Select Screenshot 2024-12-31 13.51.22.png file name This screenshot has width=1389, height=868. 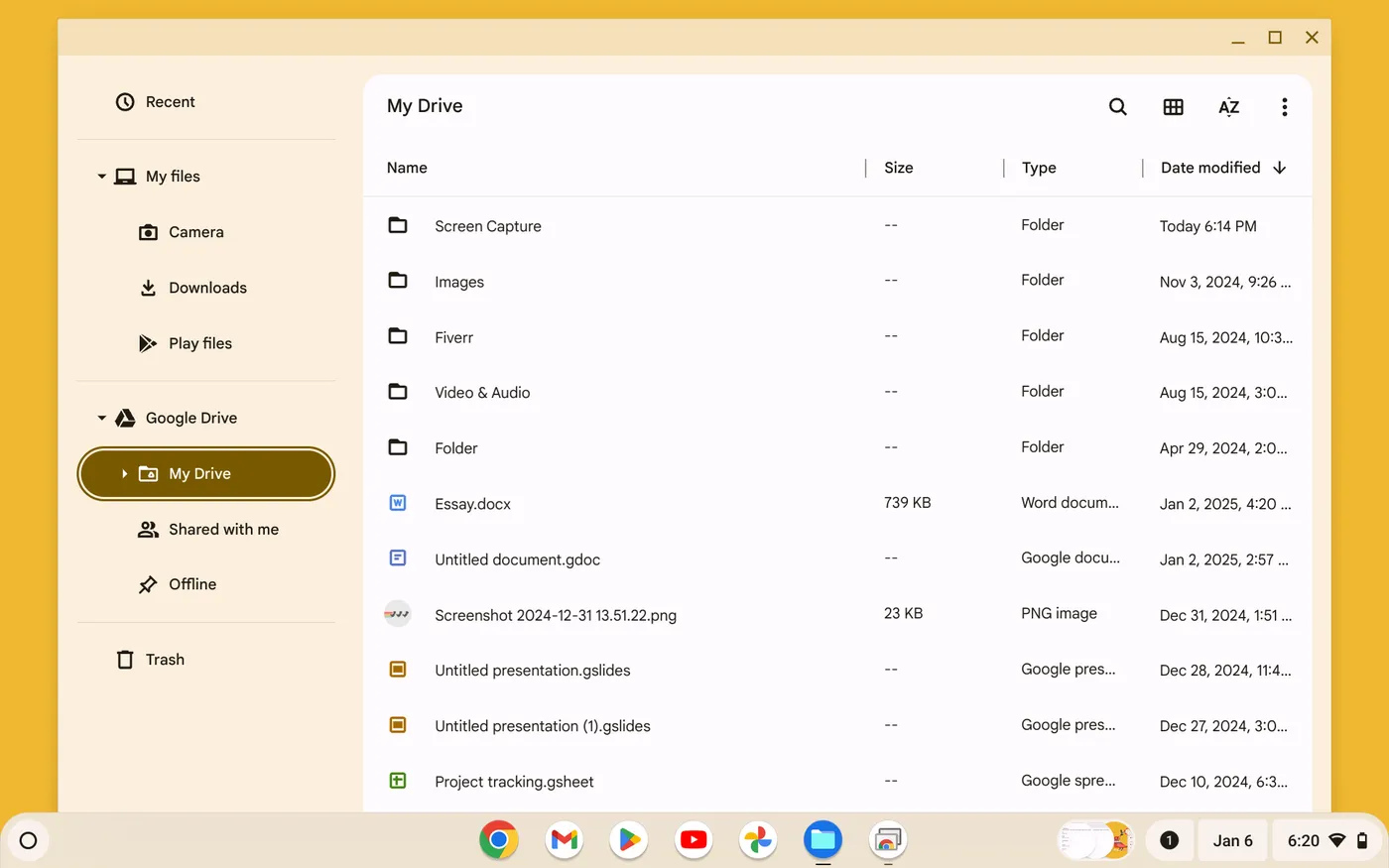(x=556, y=615)
